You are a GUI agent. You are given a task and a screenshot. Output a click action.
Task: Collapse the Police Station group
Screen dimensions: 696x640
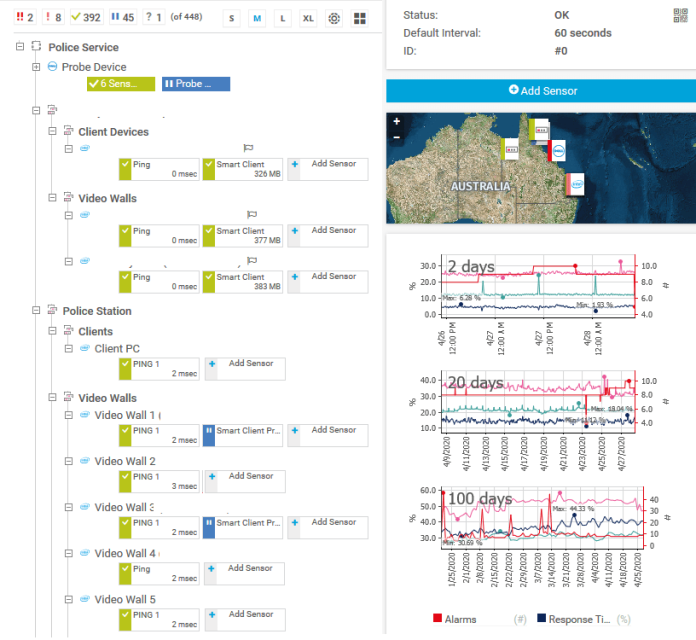pyautogui.click(x=37, y=311)
